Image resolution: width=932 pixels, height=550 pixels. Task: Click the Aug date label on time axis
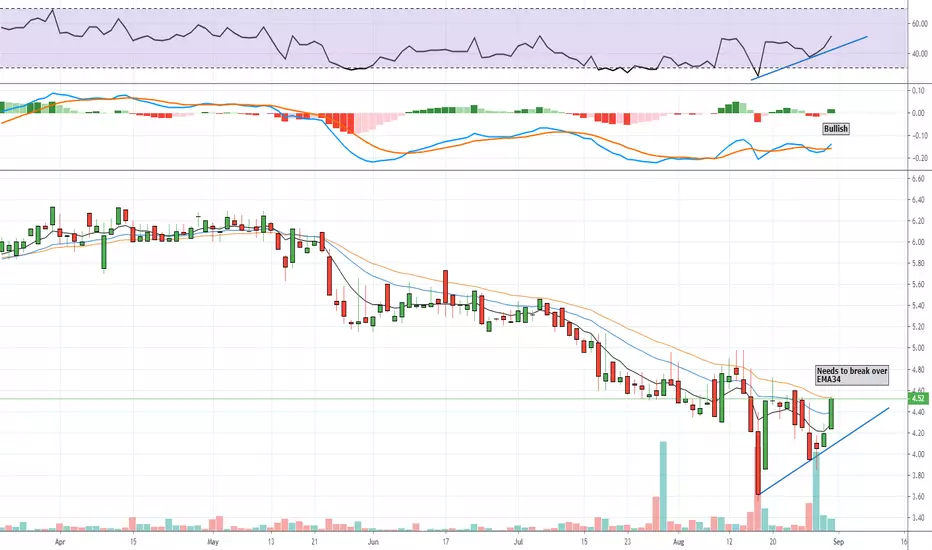pyautogui.click(x=679, y=542)
